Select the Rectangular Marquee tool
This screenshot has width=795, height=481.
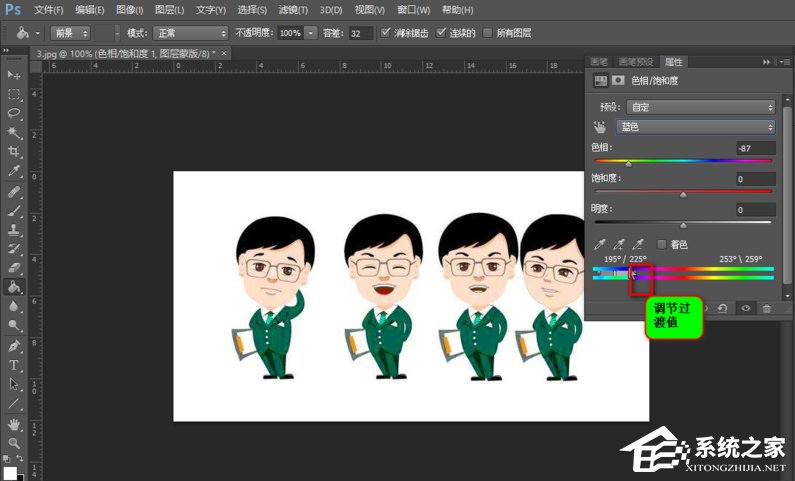click(14, 95)
